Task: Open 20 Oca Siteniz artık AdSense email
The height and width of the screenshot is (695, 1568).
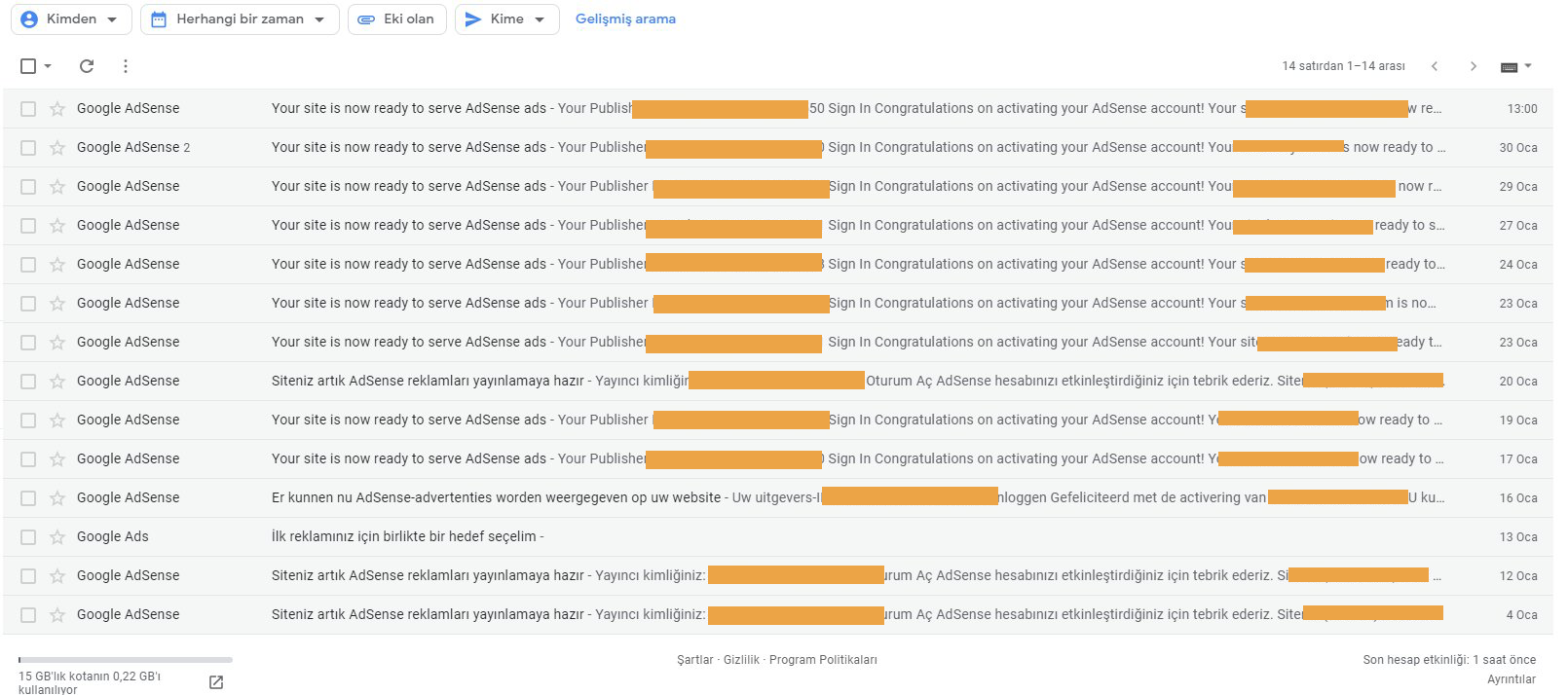Action: 778,382
